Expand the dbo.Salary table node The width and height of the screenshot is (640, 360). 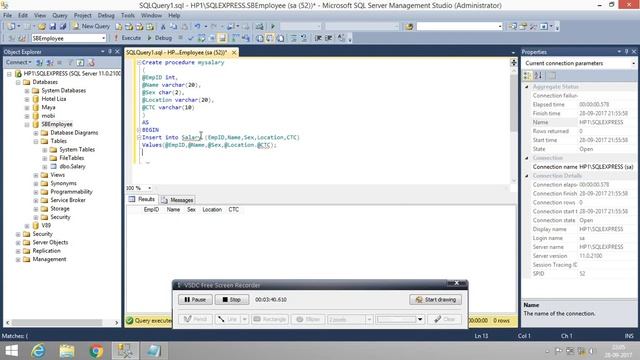click(x=45, y=167)
